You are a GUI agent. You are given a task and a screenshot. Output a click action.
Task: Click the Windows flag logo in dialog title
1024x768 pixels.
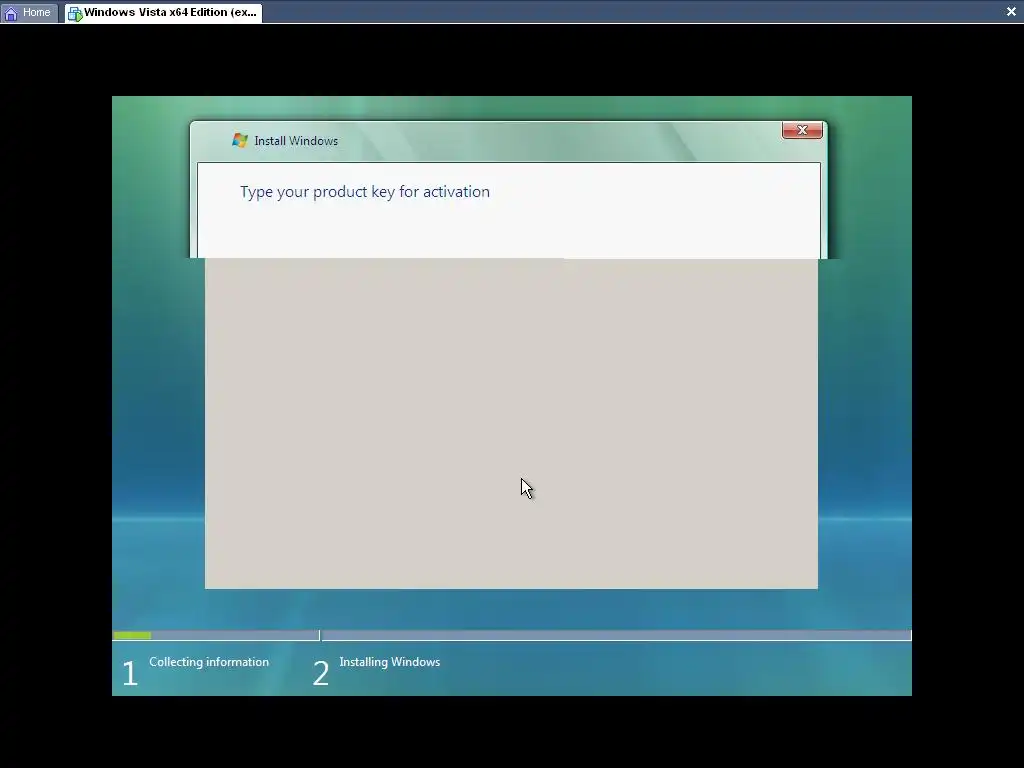[x=240, y=140]
